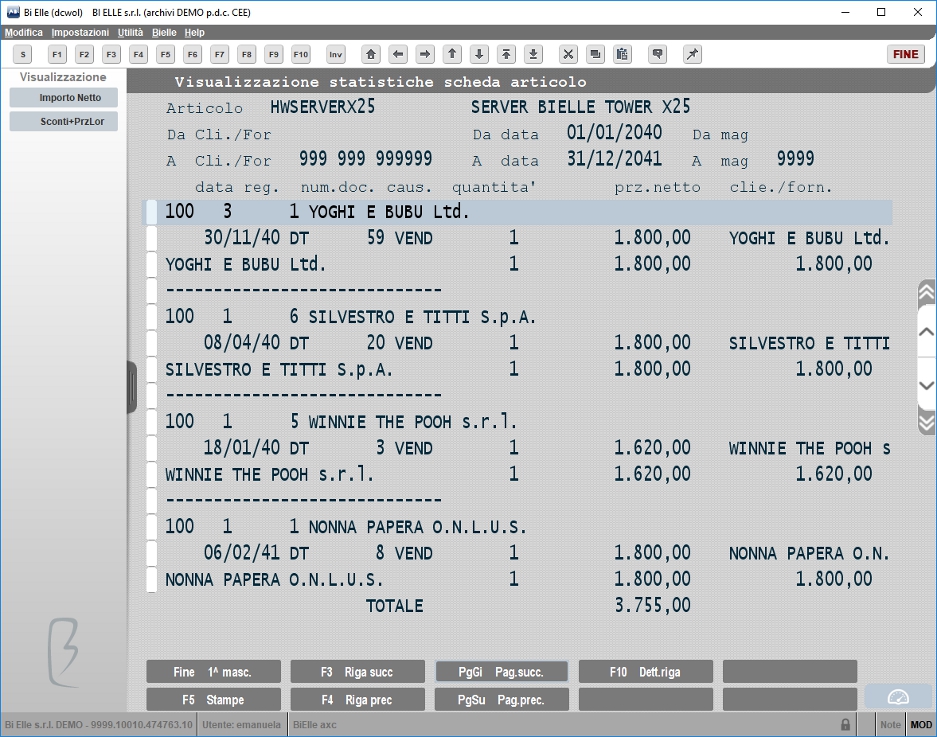The width and height of the screenshot is (937, 737).
Task: Click the cut scissors toolbar icon
Action: (x=568, y=54)
